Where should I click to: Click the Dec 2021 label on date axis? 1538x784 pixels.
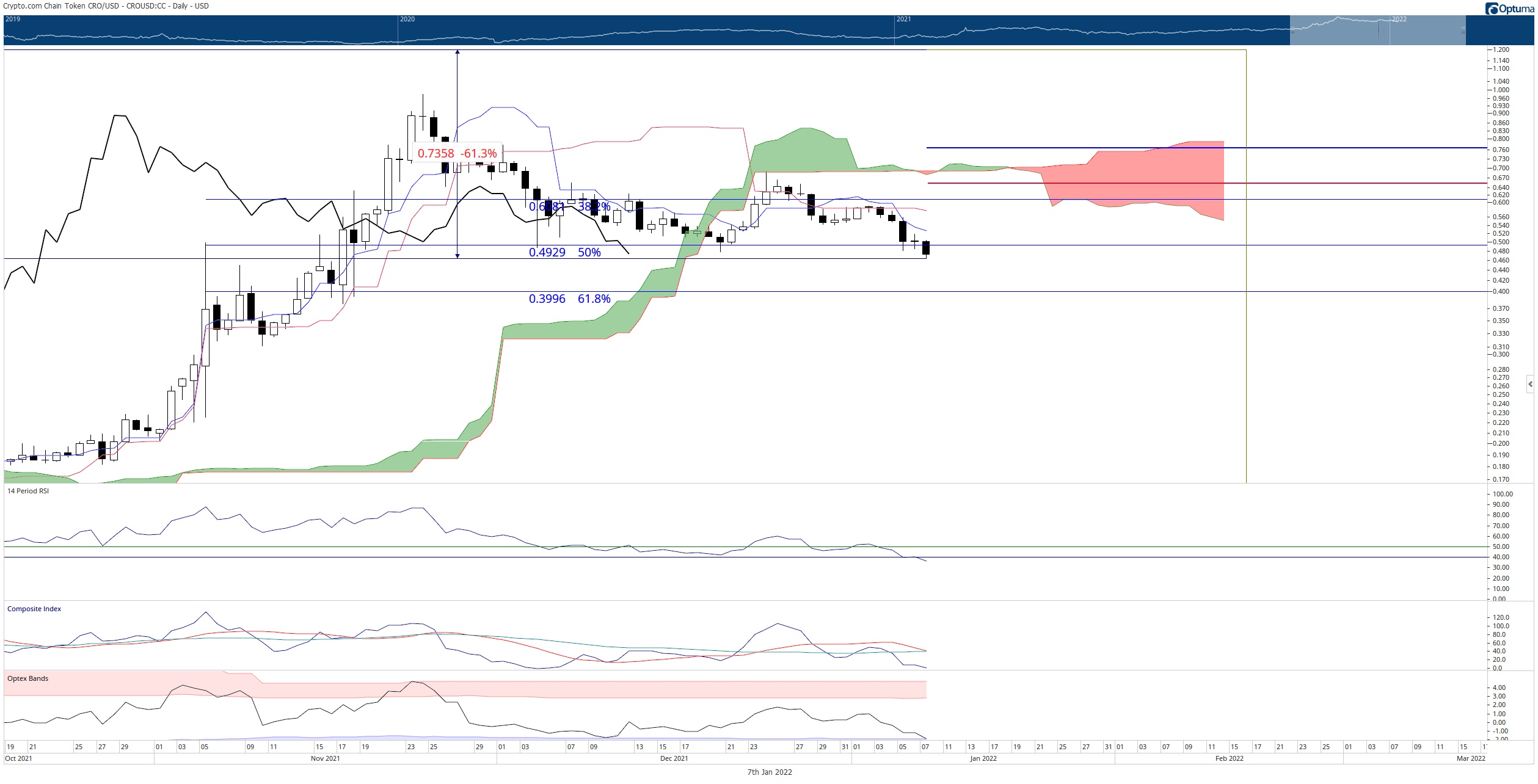674,758
